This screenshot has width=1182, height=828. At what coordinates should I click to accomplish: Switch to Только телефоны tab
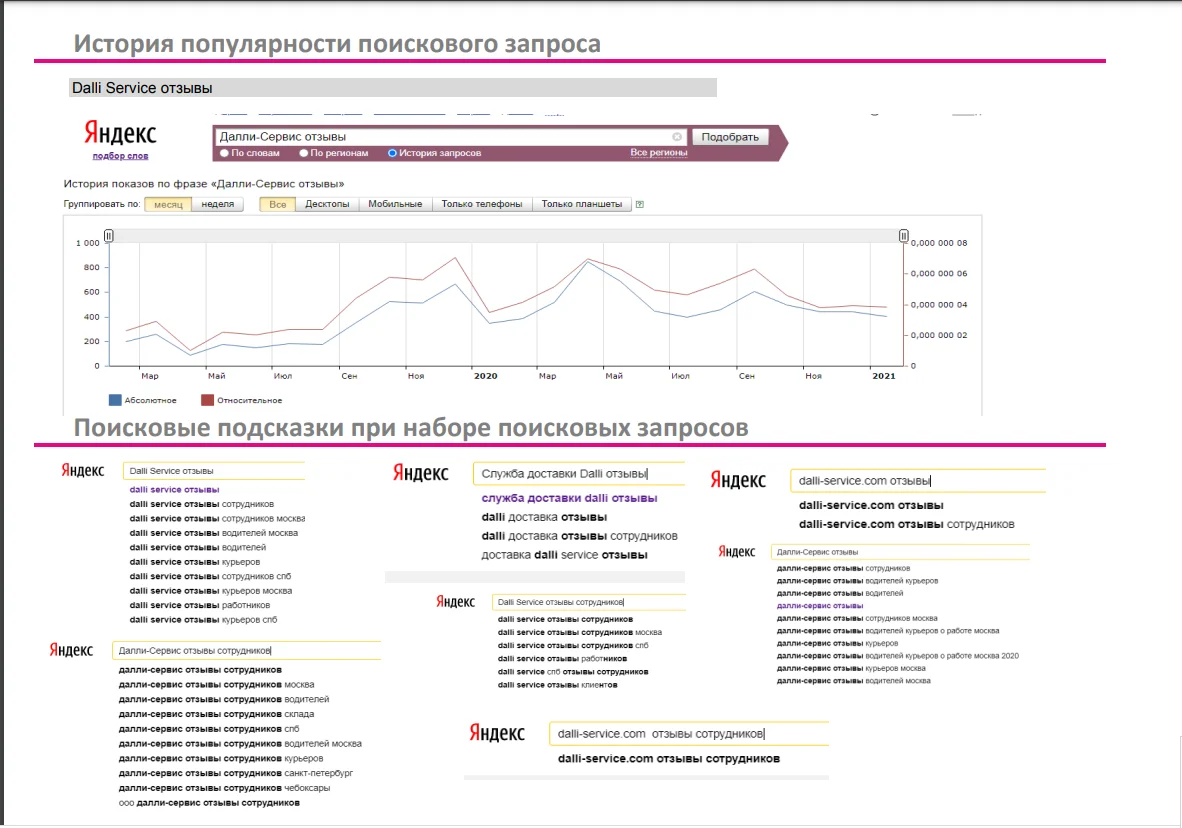click(x=482, y=204)
